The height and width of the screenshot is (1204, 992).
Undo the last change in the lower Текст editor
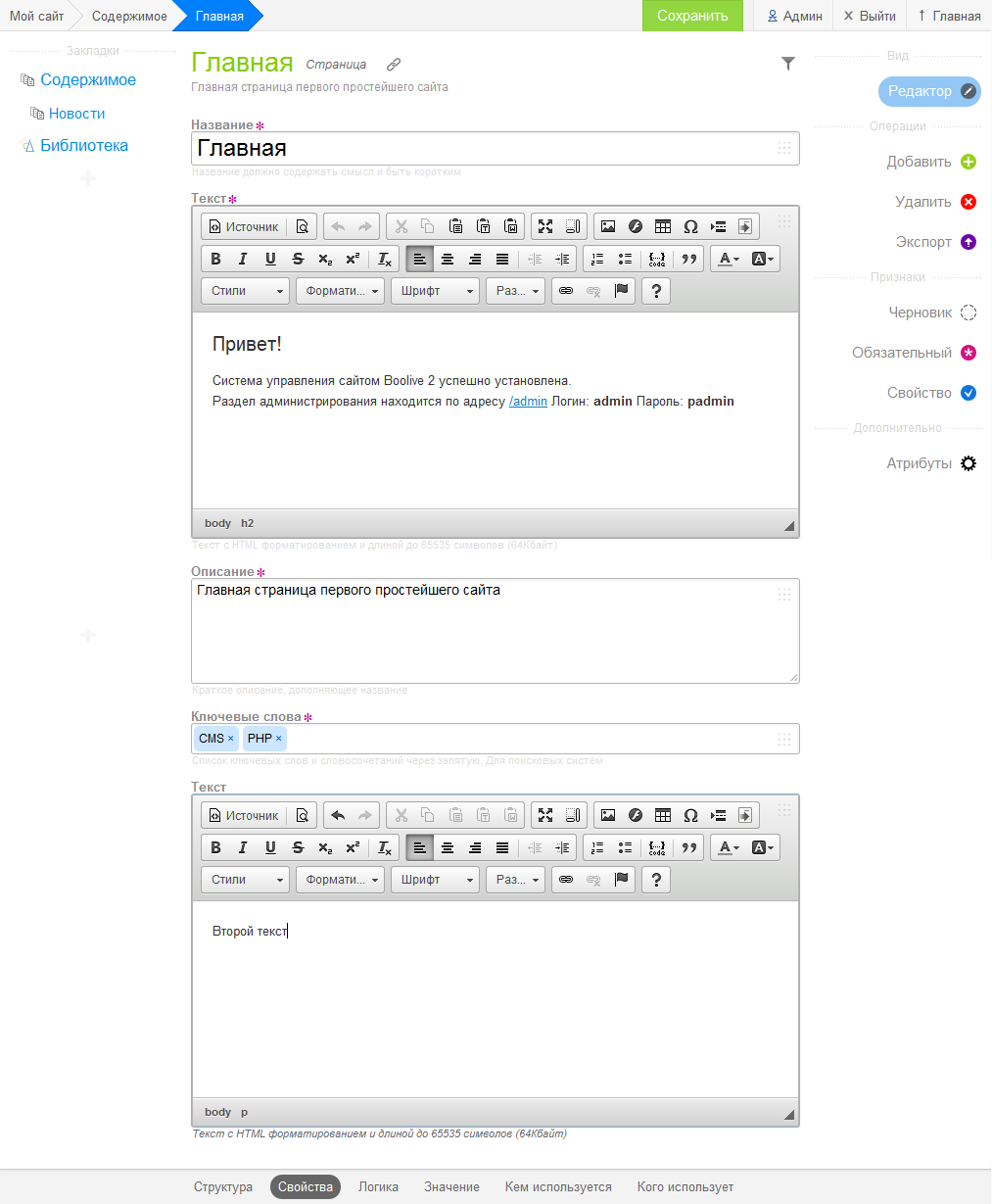338,815
